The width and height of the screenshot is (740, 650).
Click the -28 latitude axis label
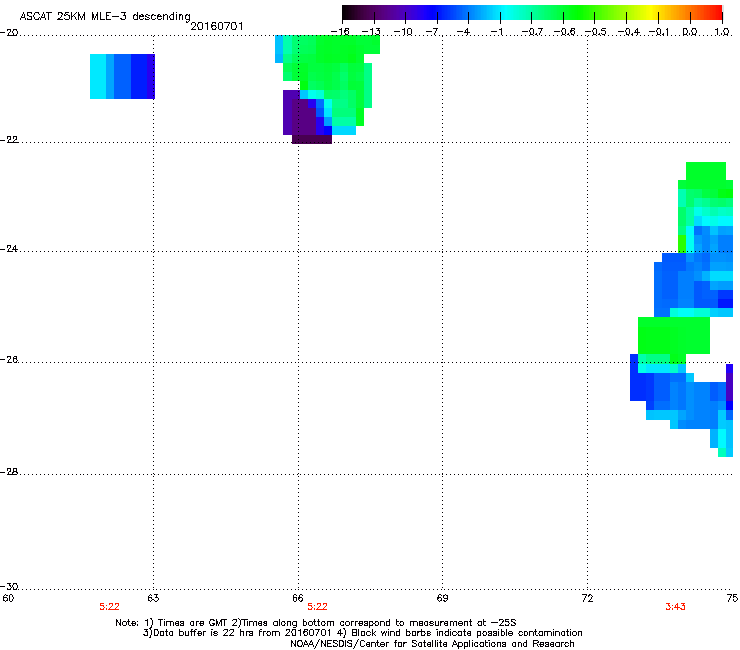9,472
